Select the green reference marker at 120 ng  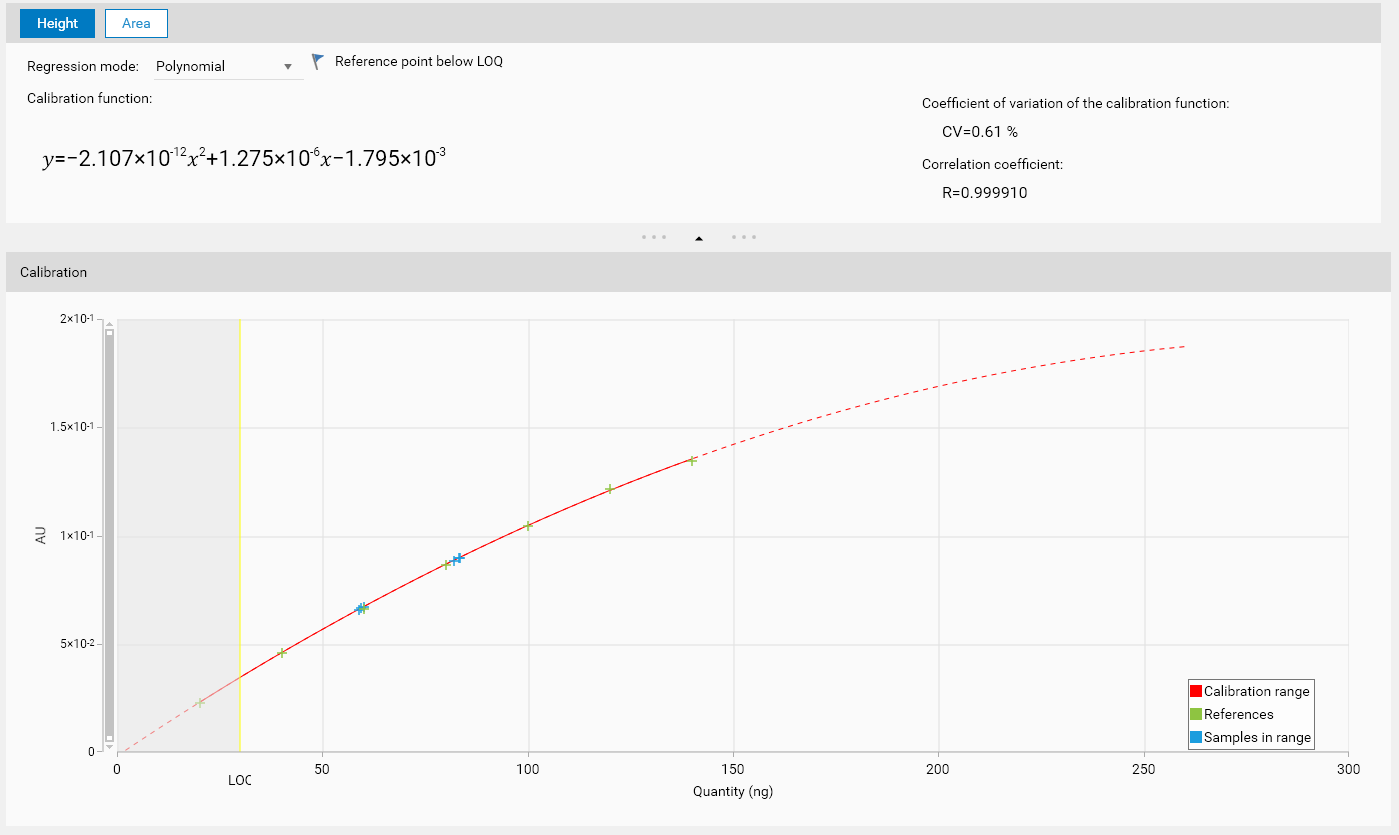[x=609, y=489]
